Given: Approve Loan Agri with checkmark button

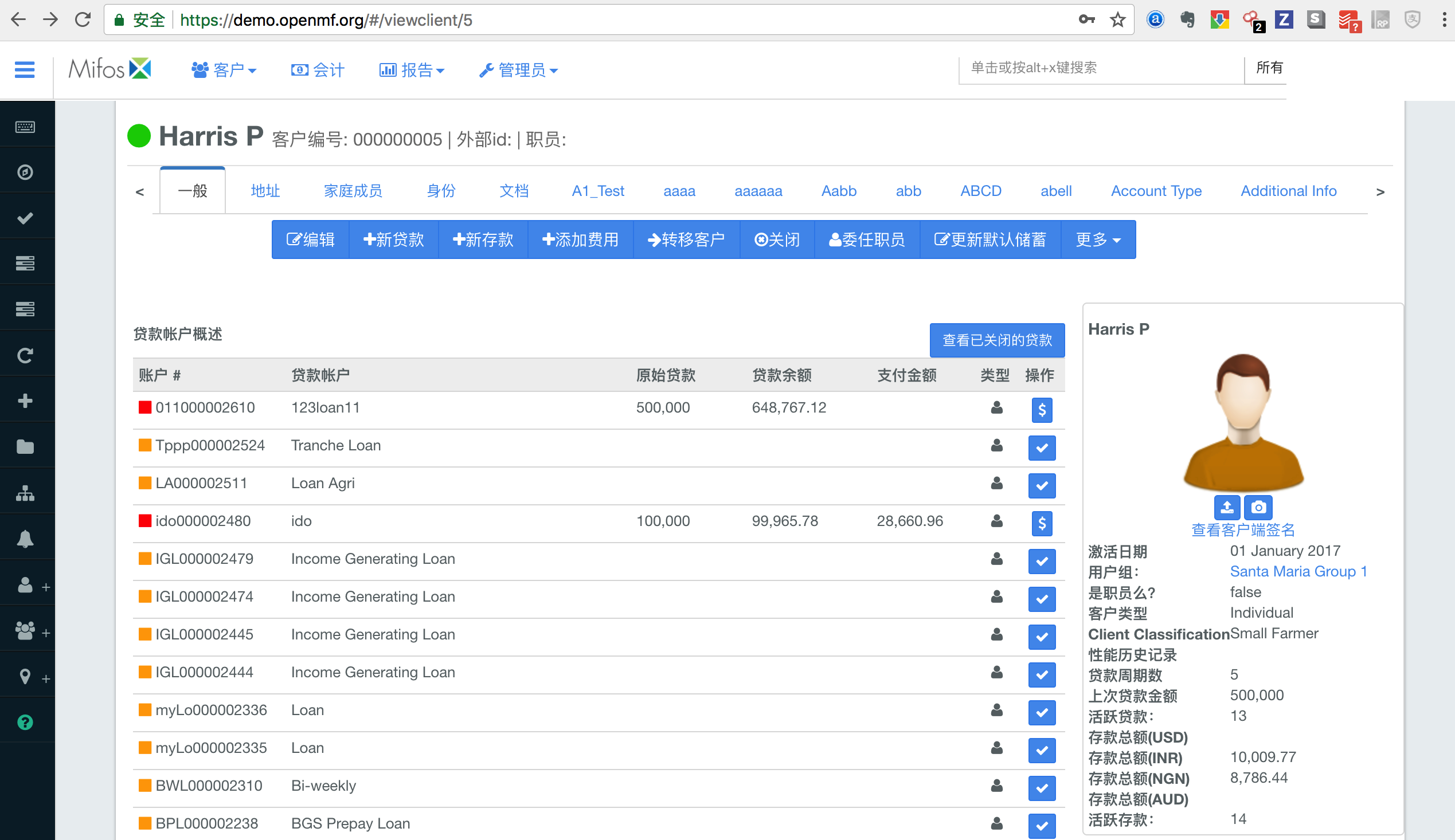Looking at the screenshot, I should (x=1042, y=486).
